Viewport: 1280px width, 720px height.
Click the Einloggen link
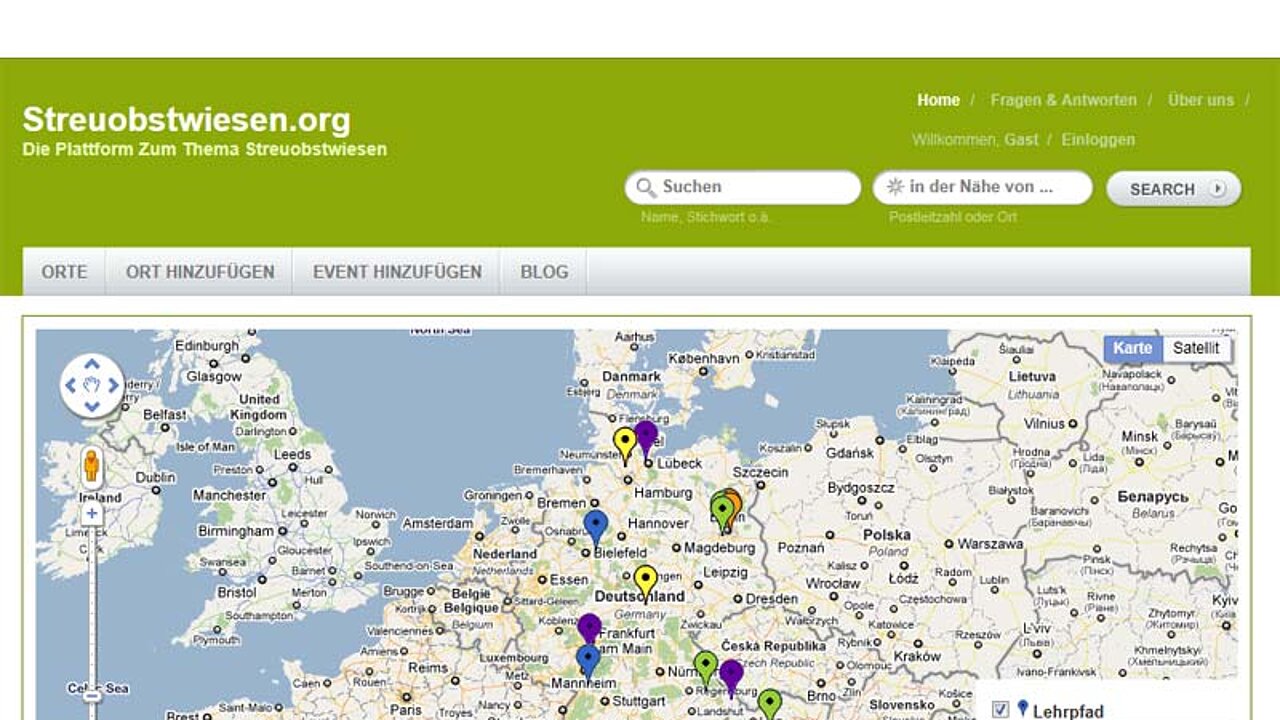click(x=1098, y=140)
